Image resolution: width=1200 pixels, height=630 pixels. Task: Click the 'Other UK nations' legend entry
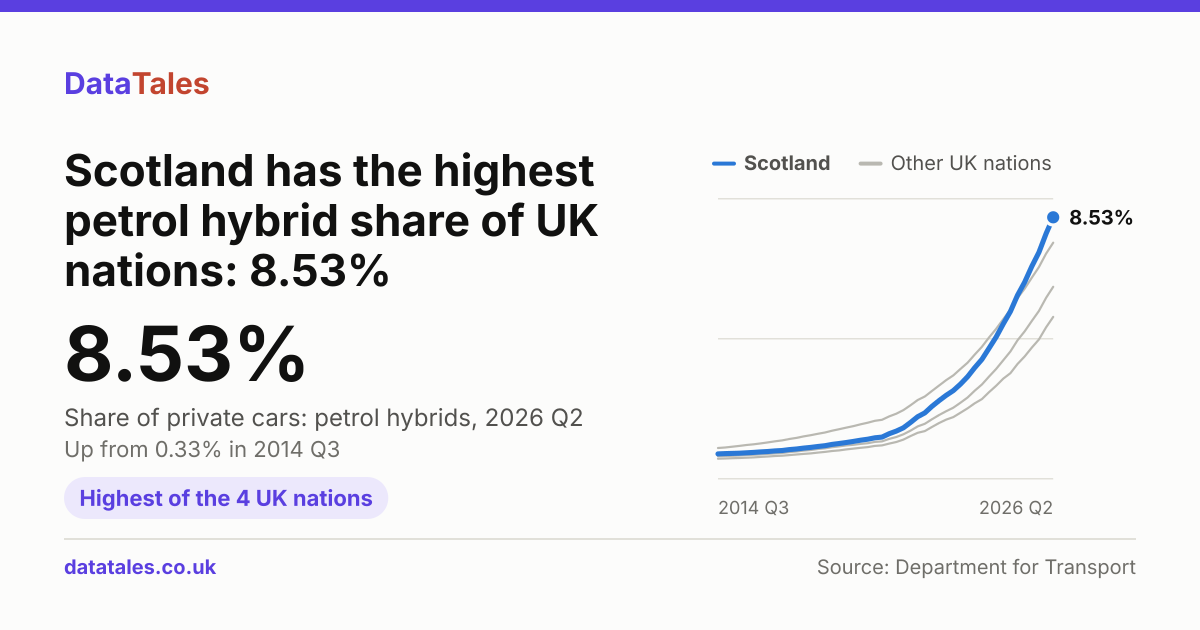pyautogui.click(x=955, y=163)
